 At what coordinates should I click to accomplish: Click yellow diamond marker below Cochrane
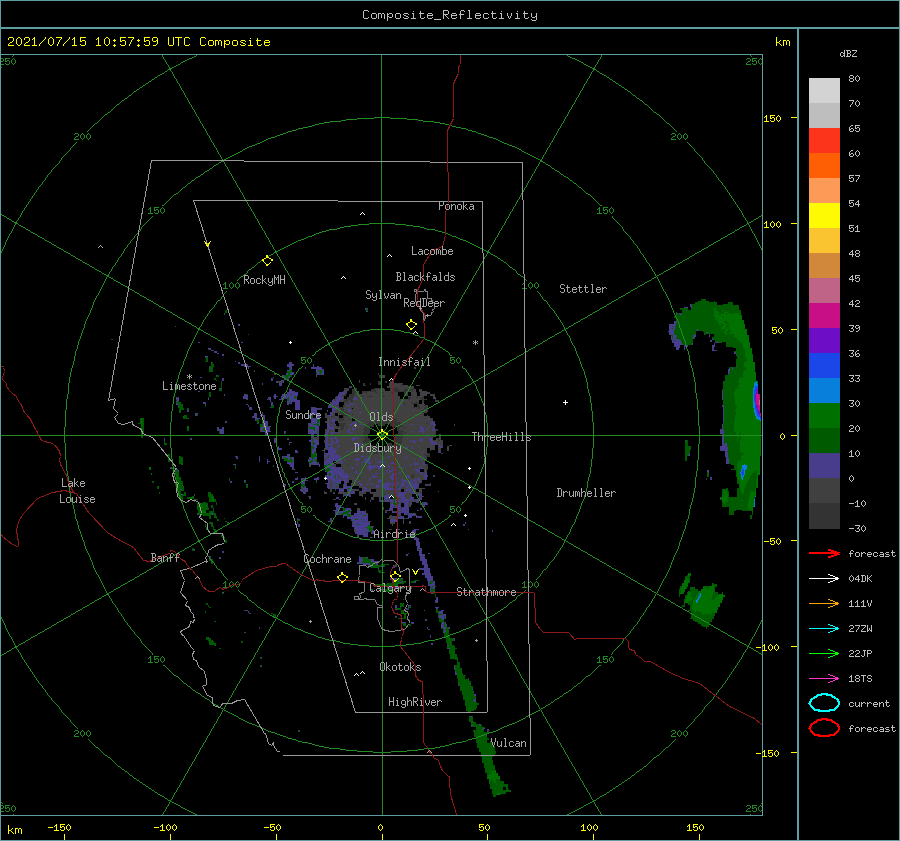(342, 577)
